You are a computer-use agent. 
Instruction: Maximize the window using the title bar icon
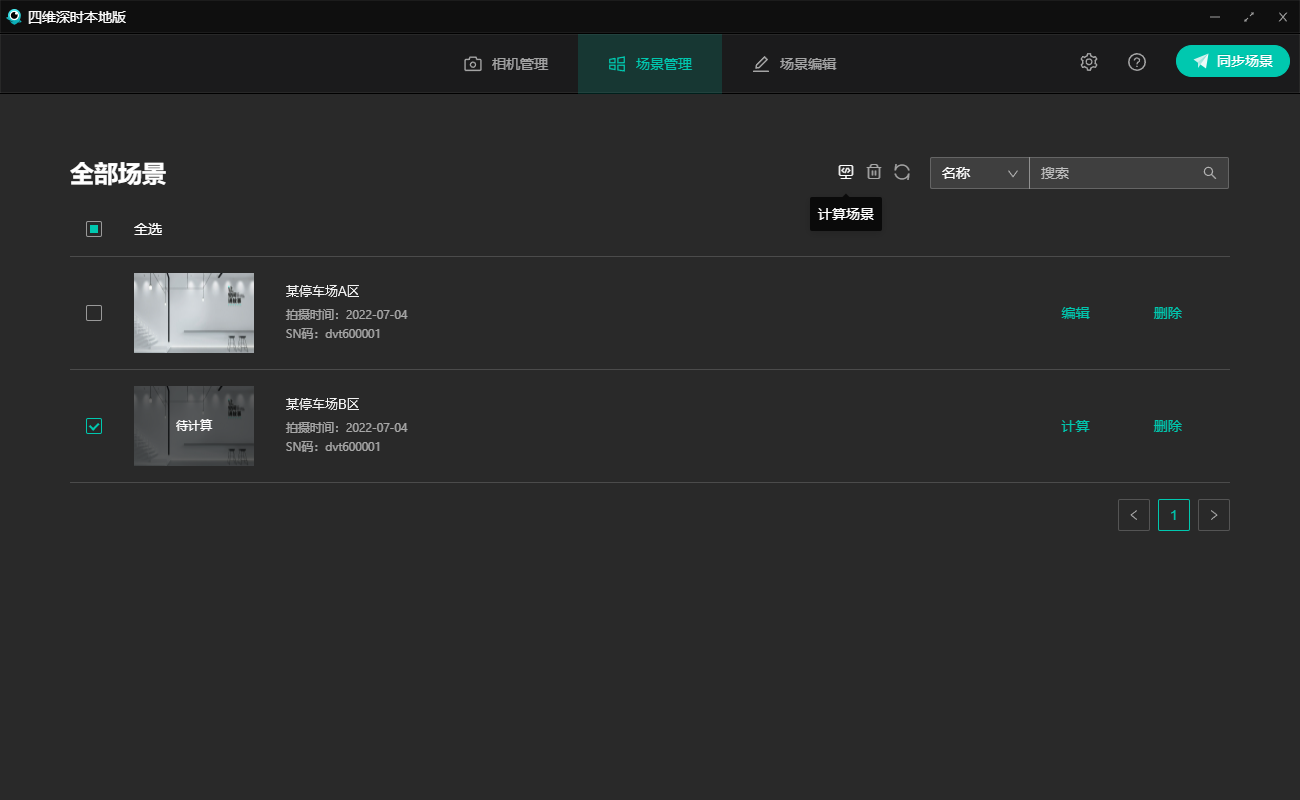1249,17
